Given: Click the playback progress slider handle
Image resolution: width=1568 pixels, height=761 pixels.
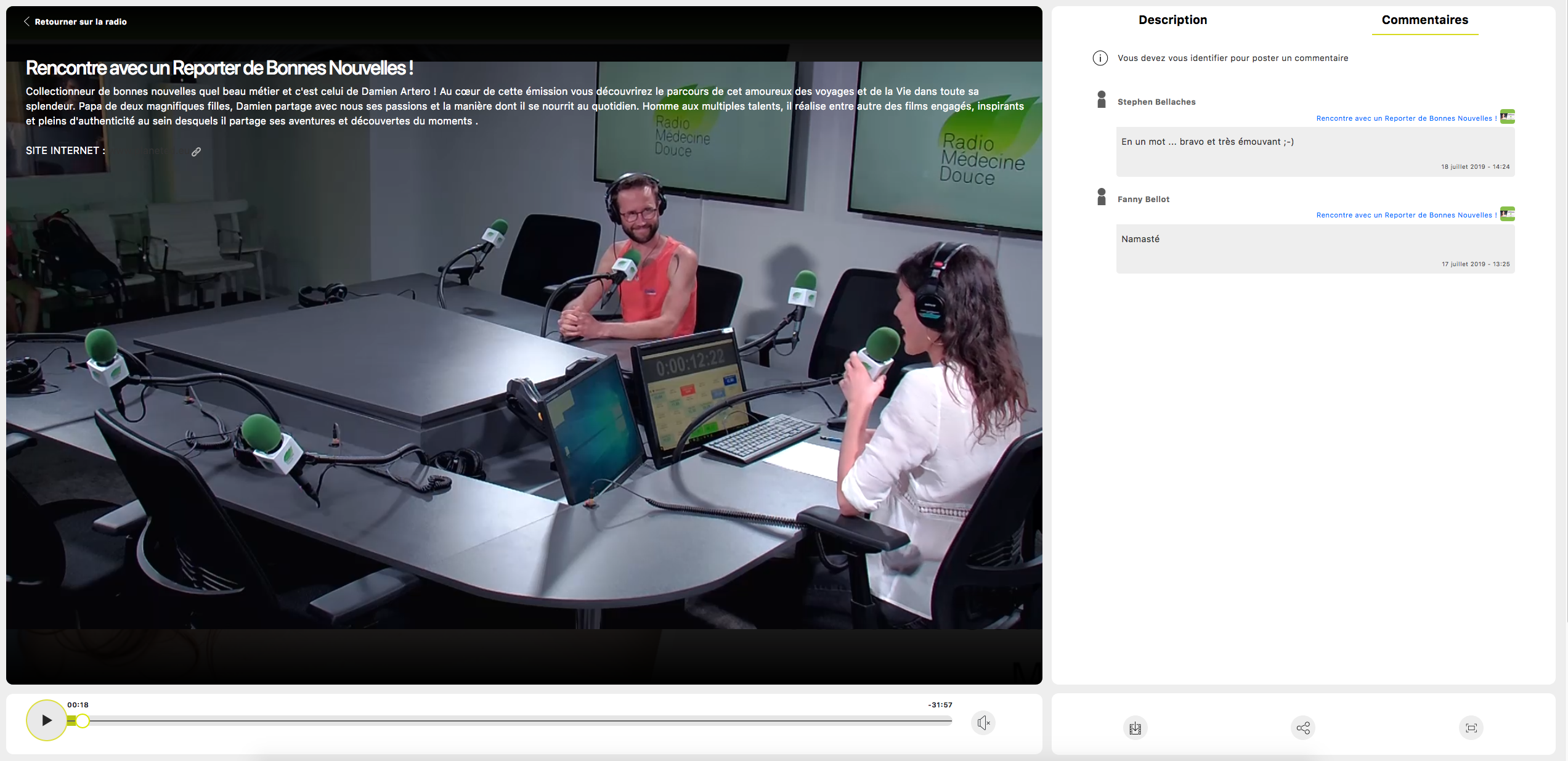Looking at the screenshot, I should (83, 720).
